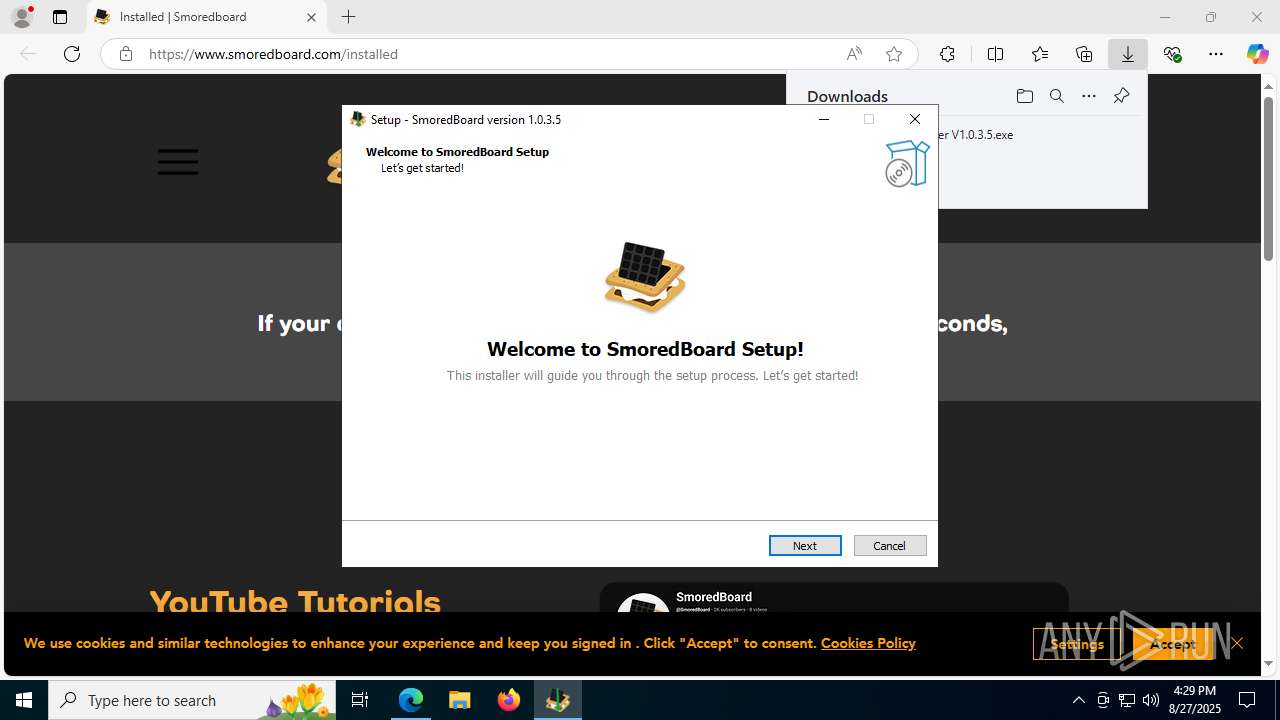1280x720 pixels.
Task: Click the browser back arrow
Action: point(28,54)
